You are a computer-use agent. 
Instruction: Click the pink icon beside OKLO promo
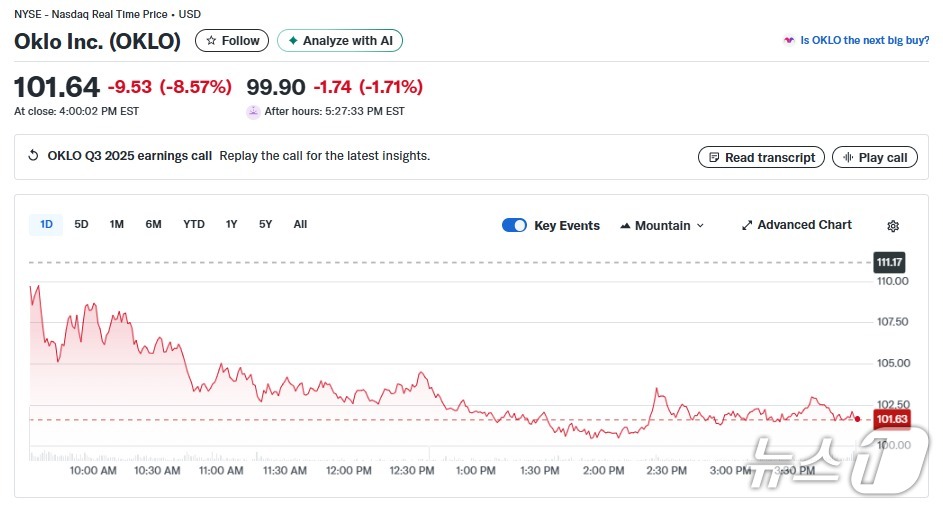pos(789,41)
